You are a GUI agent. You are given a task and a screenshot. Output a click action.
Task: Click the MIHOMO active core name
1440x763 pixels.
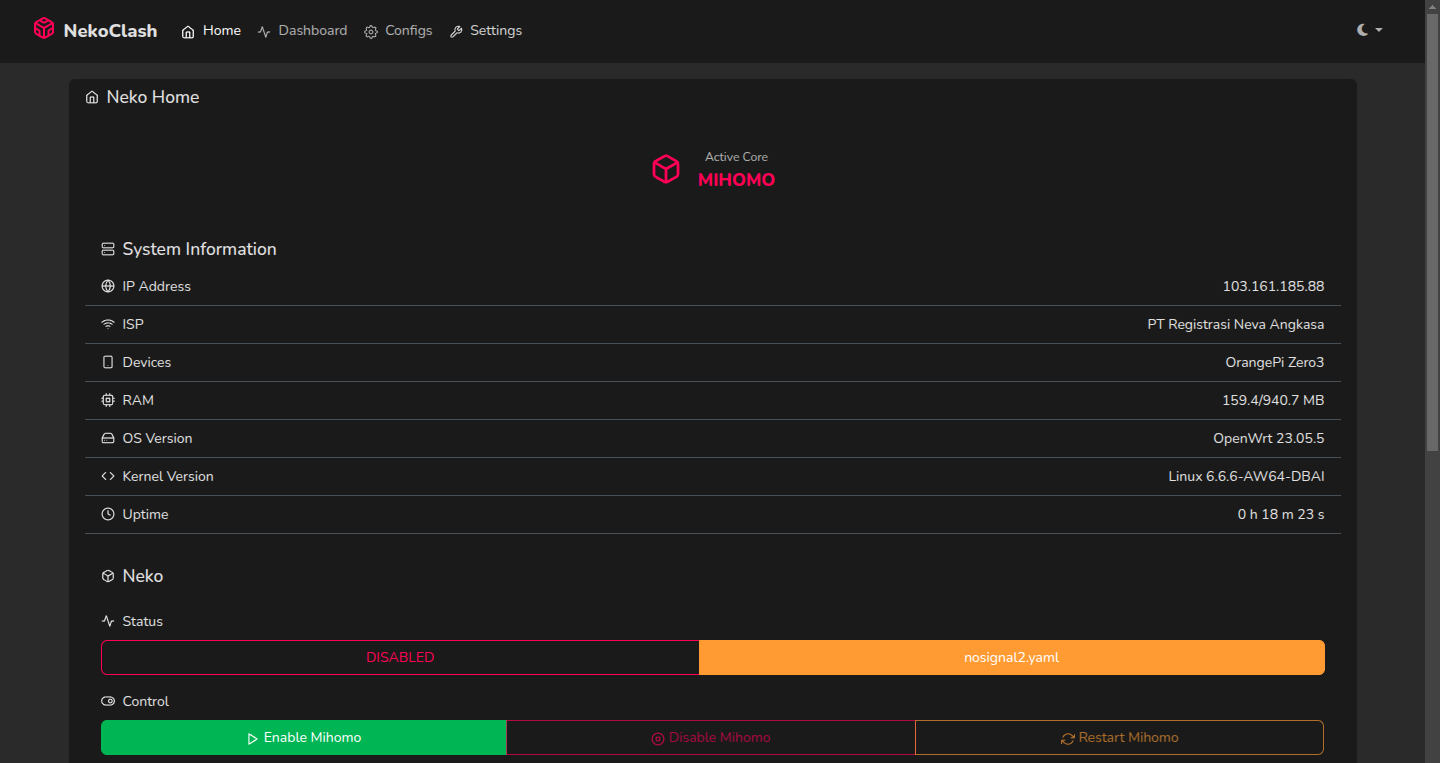(736, 180)
